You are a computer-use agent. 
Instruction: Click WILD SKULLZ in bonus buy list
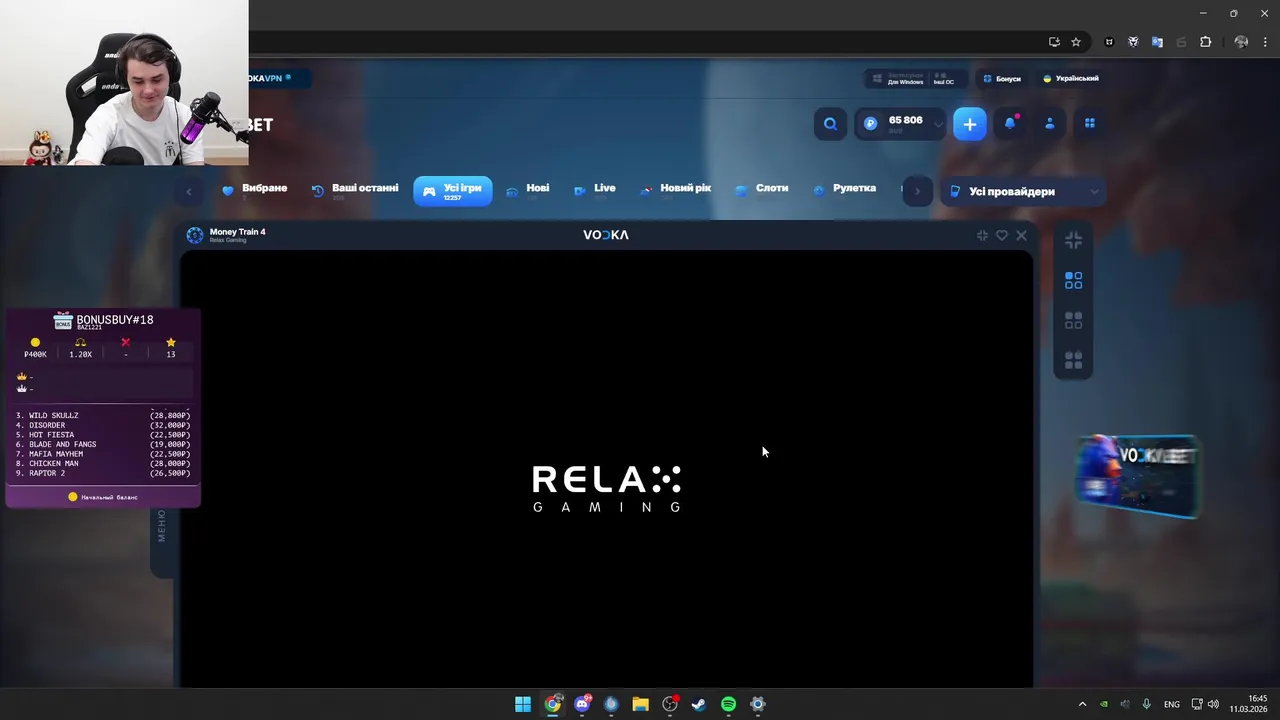click(53, 415)
